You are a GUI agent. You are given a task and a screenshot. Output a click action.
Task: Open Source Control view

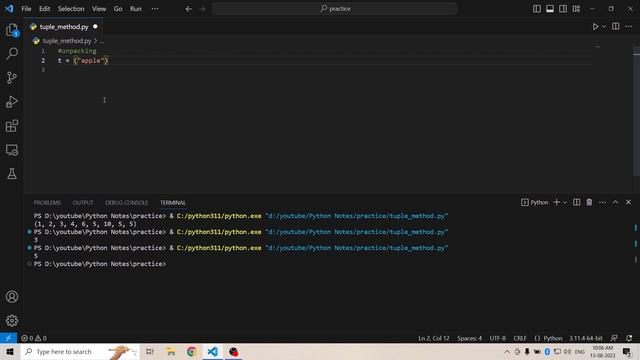point(12,78)
